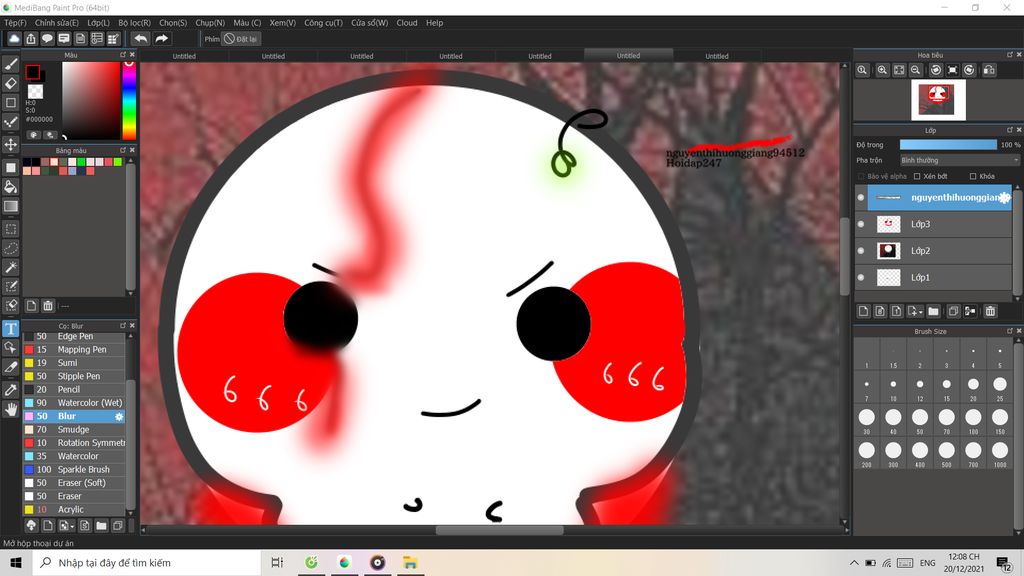Toggle visibility of Lớp1 layer

coord(861,278)
